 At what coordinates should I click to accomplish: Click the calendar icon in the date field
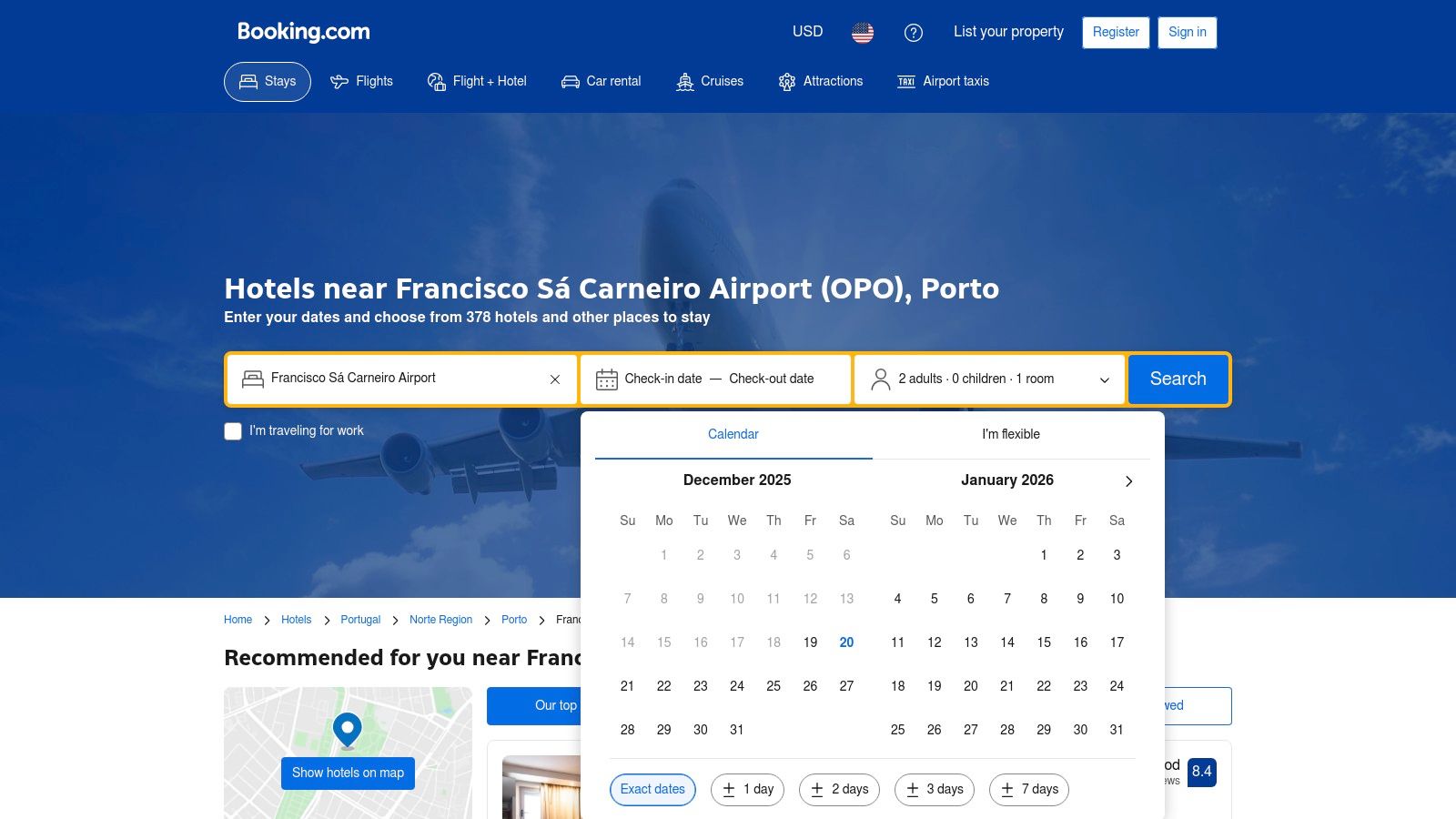(607, 379)
